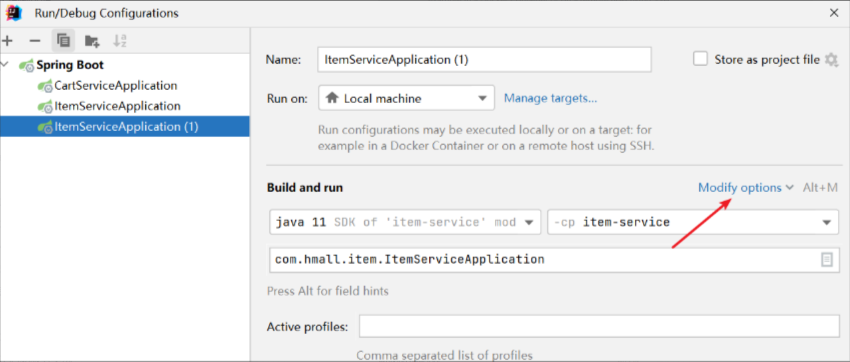The height and width of the screenshot is (362, 850).
Task: Click the IntelliJ logo in title bar
Action: click(14, 13)
